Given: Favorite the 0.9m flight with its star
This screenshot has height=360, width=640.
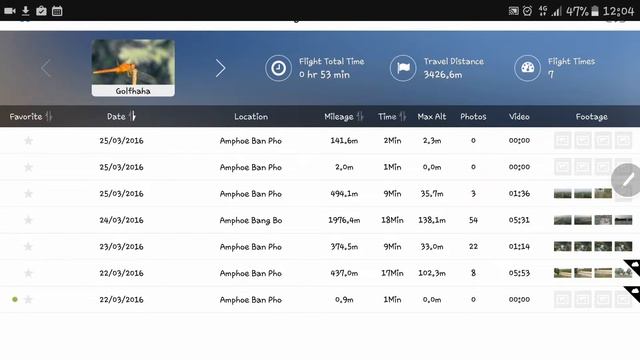Looking at the screenshot, I should 28,300.
